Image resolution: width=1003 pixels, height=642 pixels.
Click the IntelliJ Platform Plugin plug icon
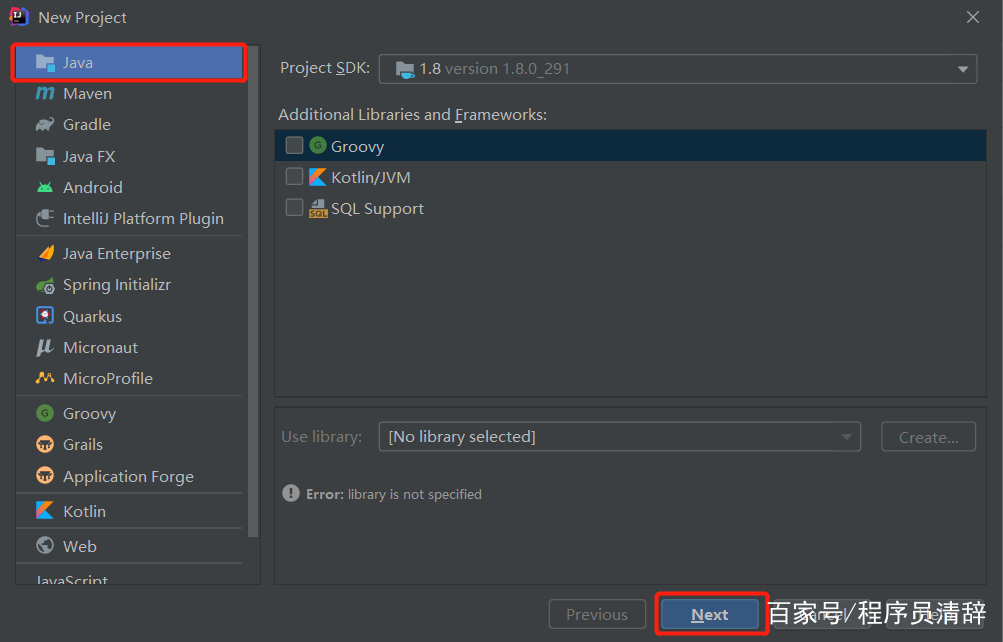pos(45,218)
